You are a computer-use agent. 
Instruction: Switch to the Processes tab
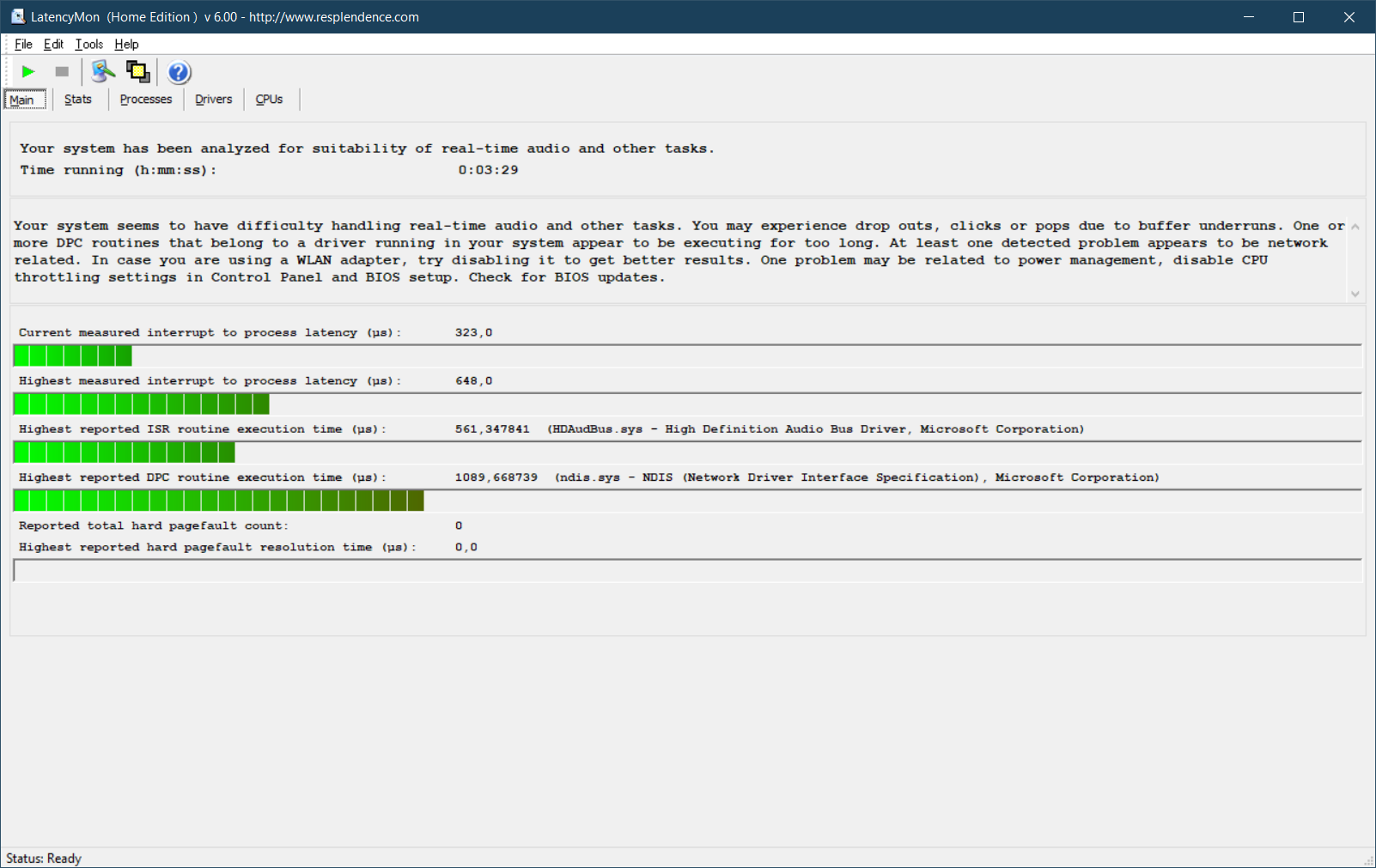pyautogui.click(x=146, y=100)
